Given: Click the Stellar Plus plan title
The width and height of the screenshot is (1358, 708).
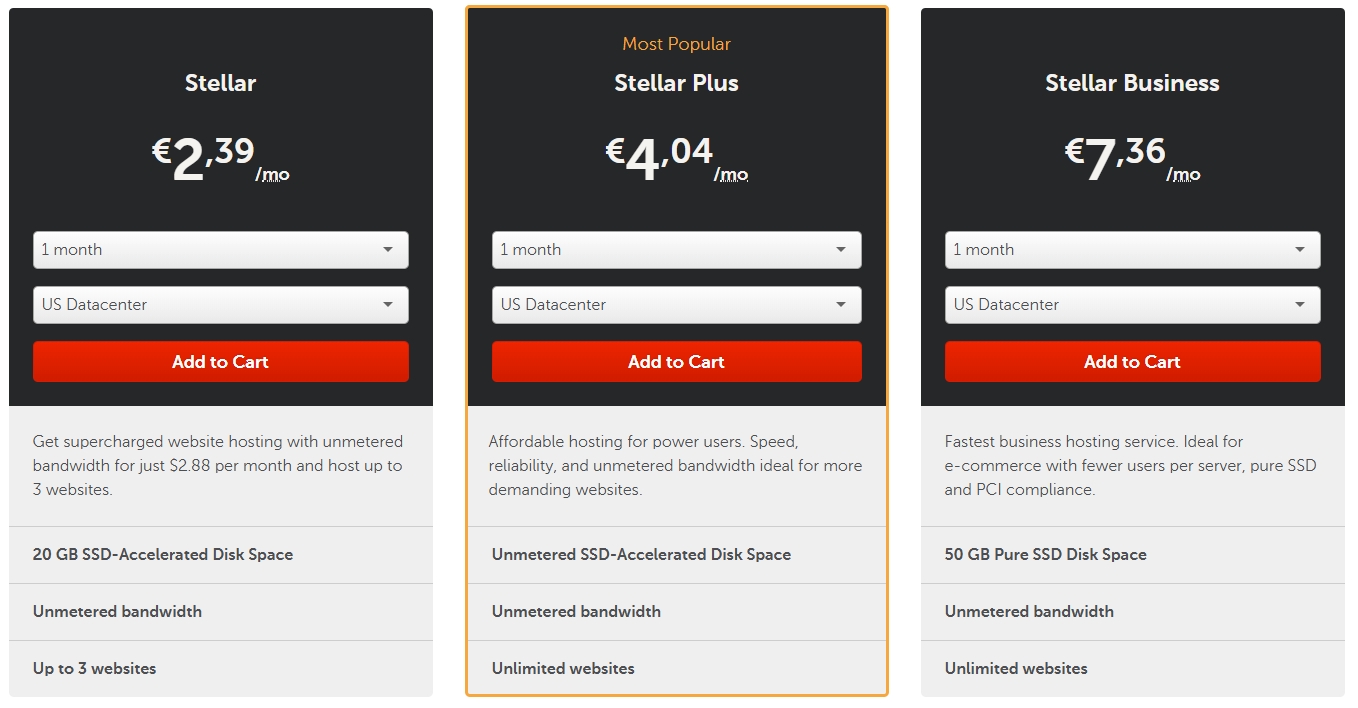Looking at the screenshot, I should pyautogui.click(x=676, y=83).
